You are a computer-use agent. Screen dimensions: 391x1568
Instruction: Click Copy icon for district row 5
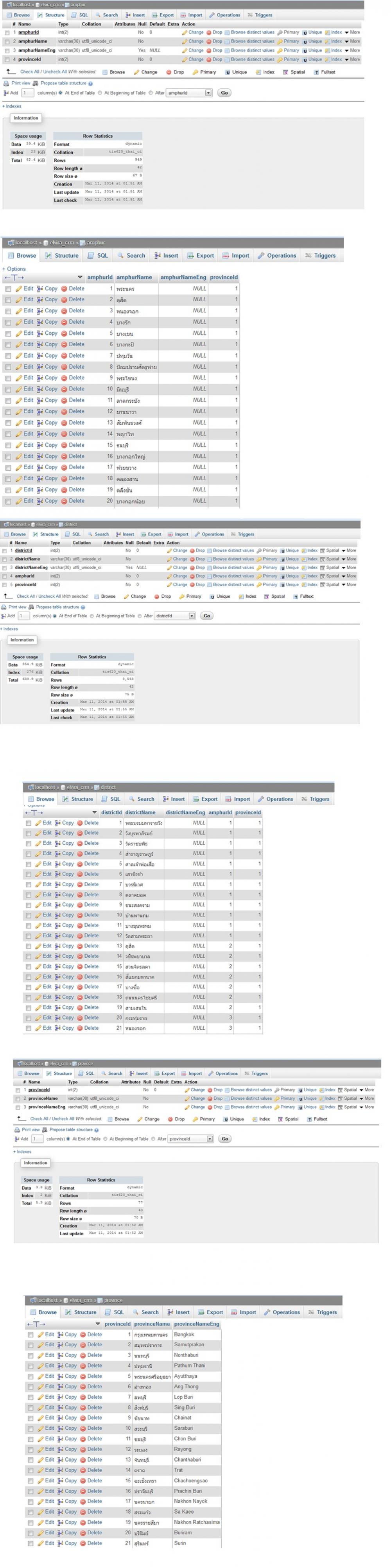(58, 864)
